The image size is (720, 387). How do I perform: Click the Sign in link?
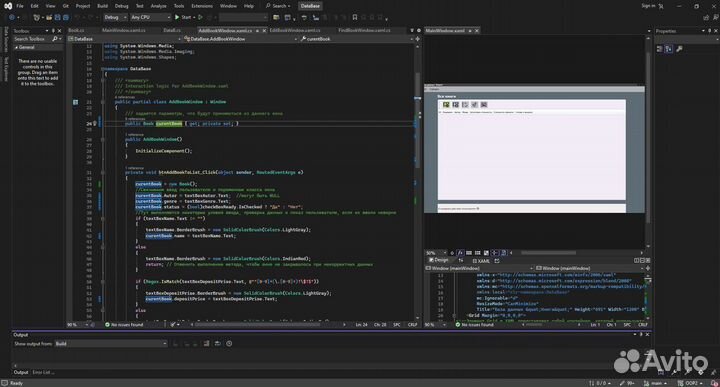648,6
